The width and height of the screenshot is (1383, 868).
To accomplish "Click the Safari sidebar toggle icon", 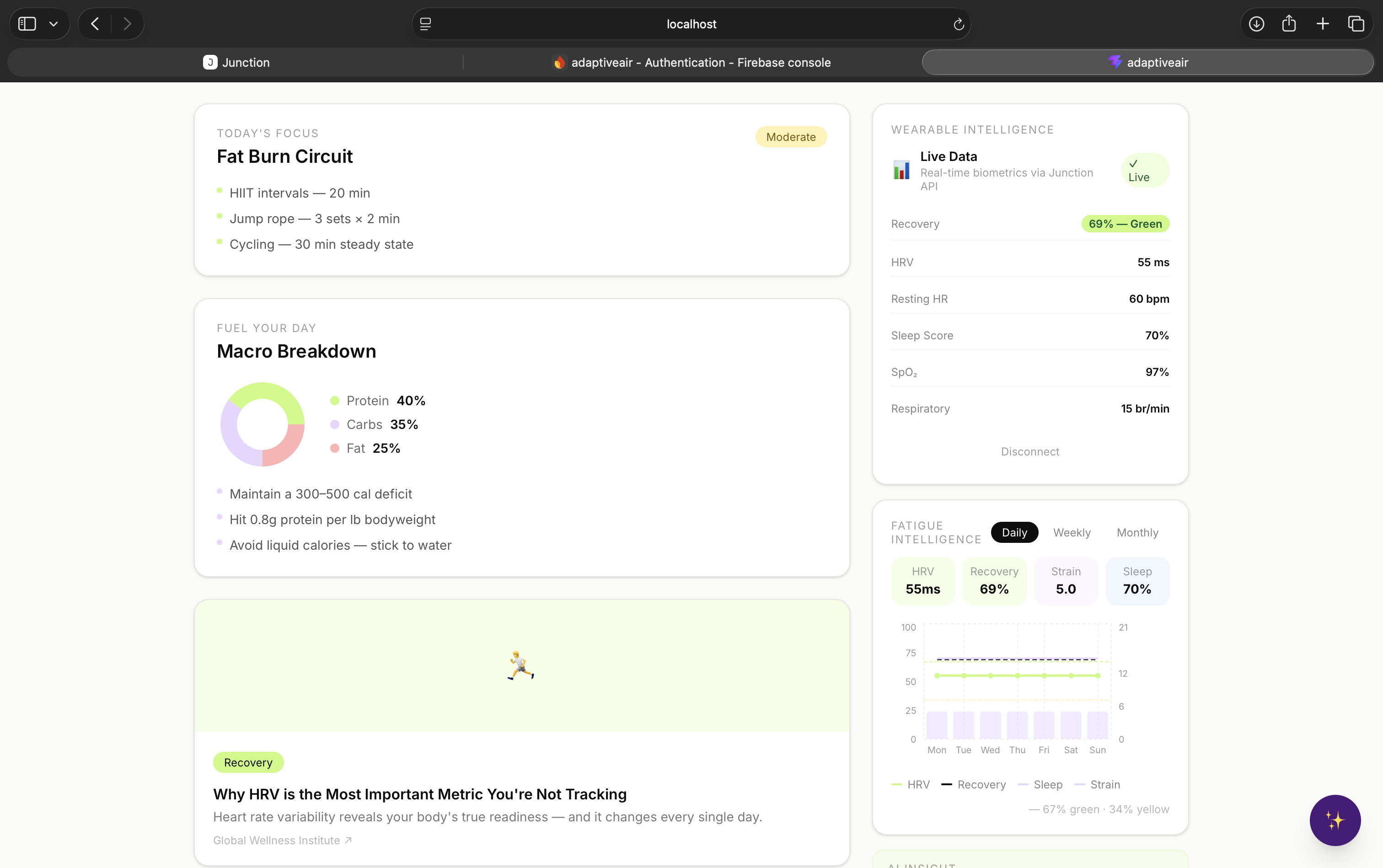I will (27, 23).
